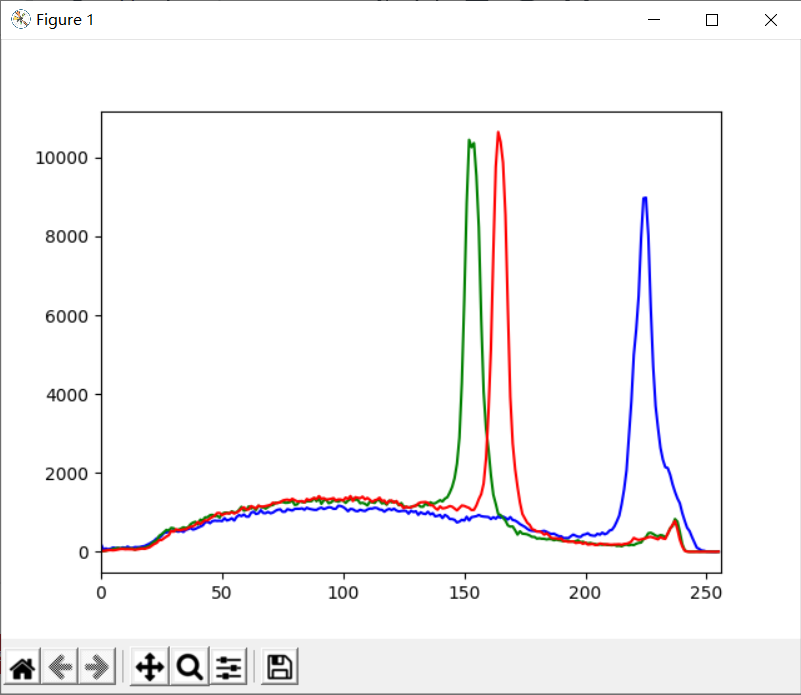This screenshot has width=801, height=695.
Task: Click the peak of the green curve
Action: click(x=469, y=141)
